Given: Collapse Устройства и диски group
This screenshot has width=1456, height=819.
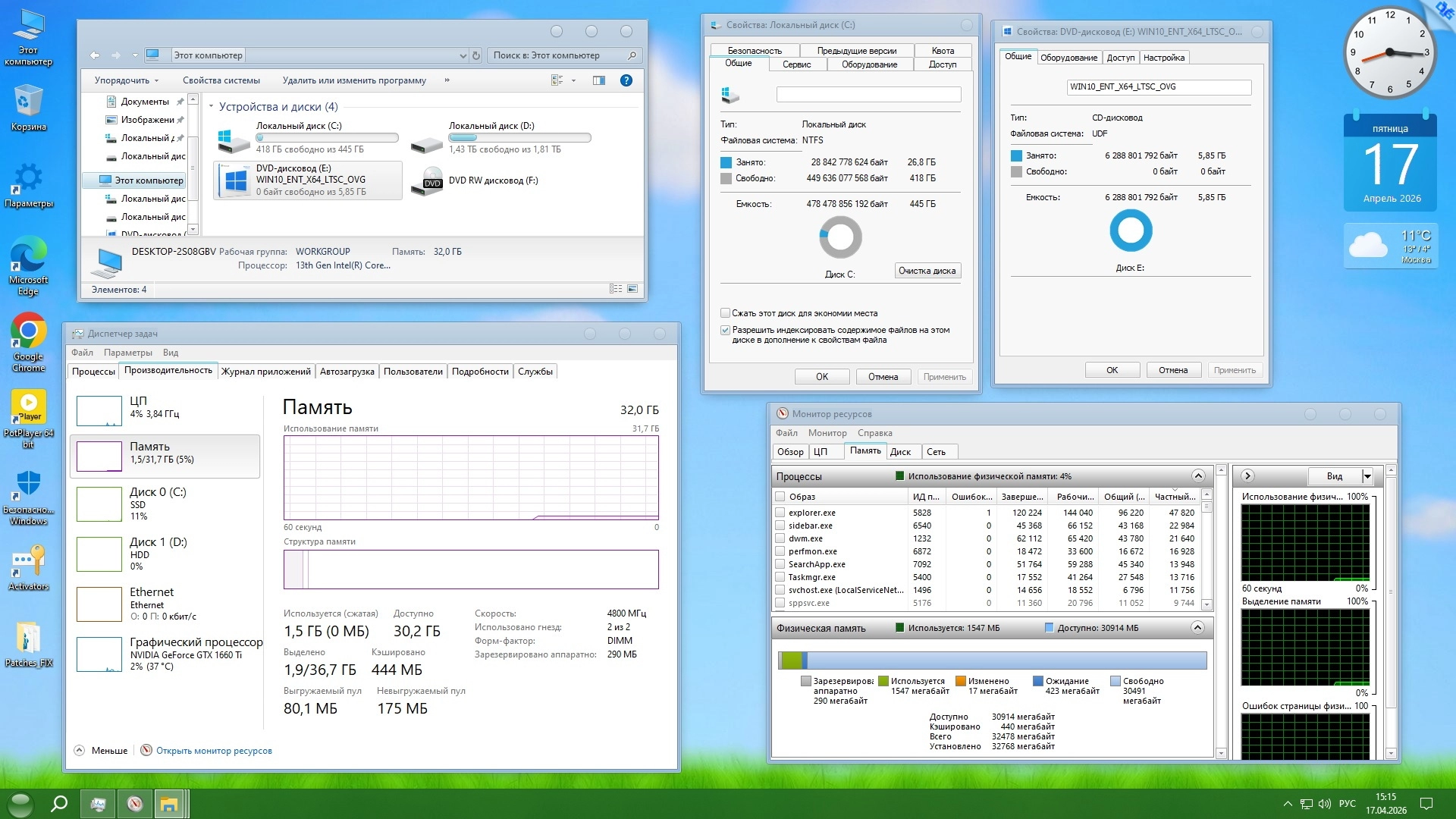Looking at the screenshot, I should pos(212,107).
